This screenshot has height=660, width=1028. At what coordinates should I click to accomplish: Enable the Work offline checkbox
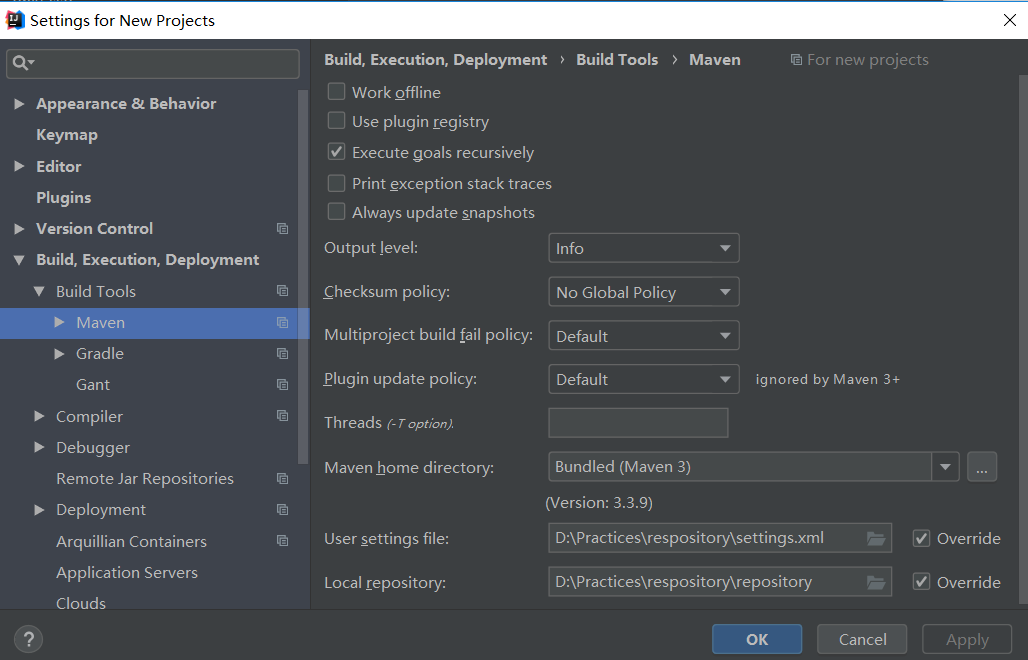(x=337, y=92)
